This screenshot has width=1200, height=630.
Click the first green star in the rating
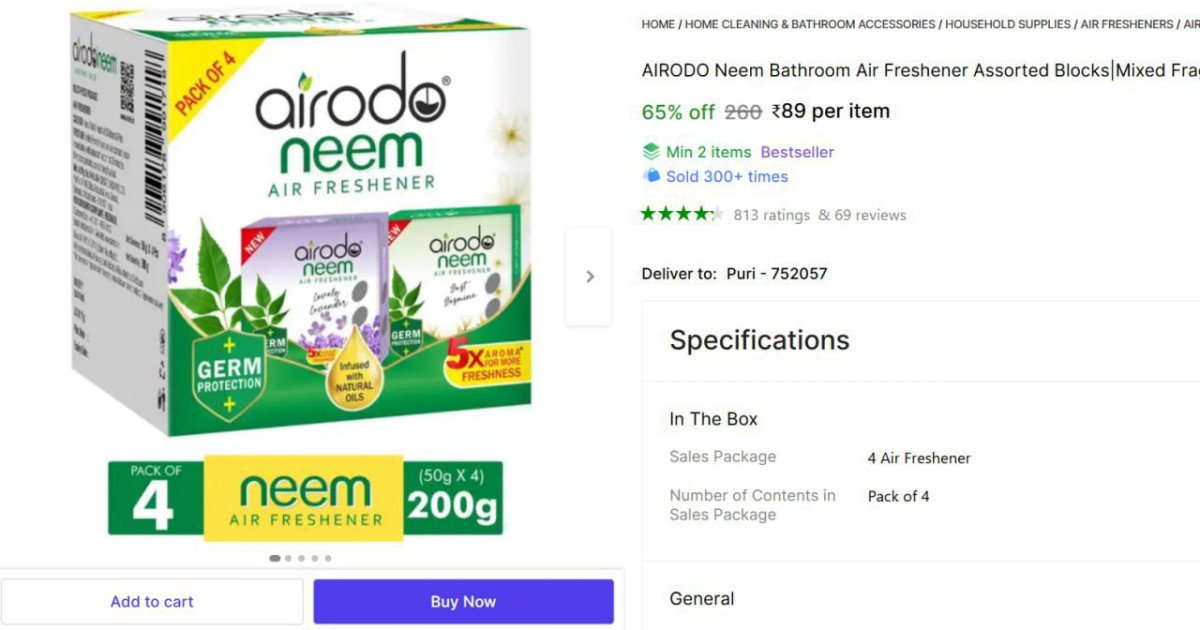[647, 214]
